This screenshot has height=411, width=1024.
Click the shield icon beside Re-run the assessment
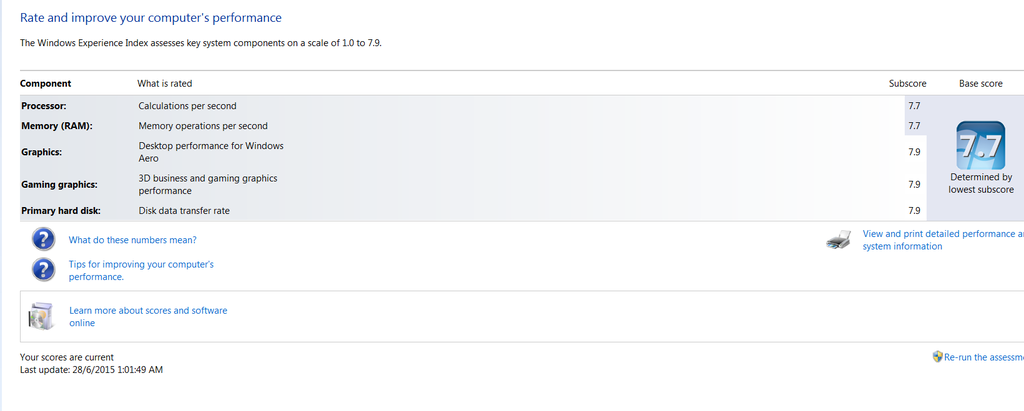pyautogui.click(x=937, y=356)
